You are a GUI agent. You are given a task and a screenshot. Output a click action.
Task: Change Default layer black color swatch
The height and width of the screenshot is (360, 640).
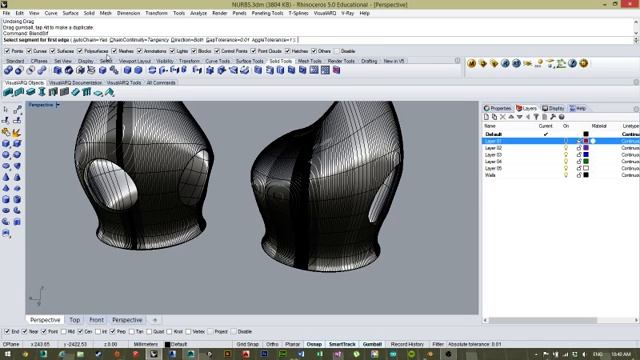pos(586,134)
